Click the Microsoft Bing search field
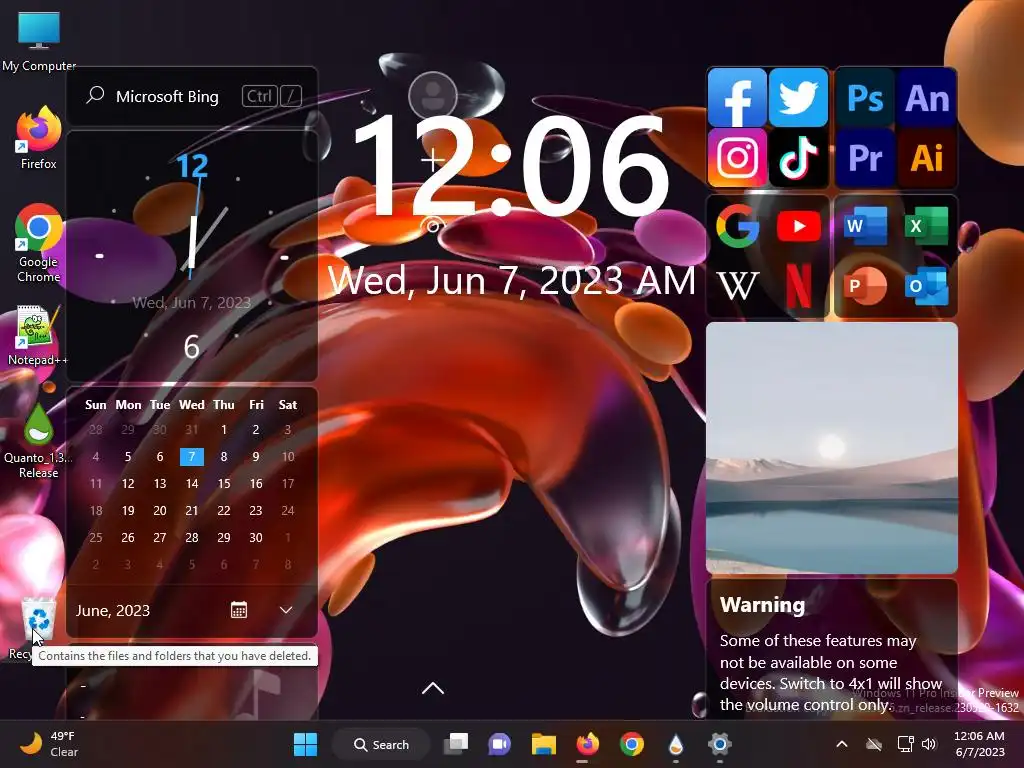 click(192, 97)
